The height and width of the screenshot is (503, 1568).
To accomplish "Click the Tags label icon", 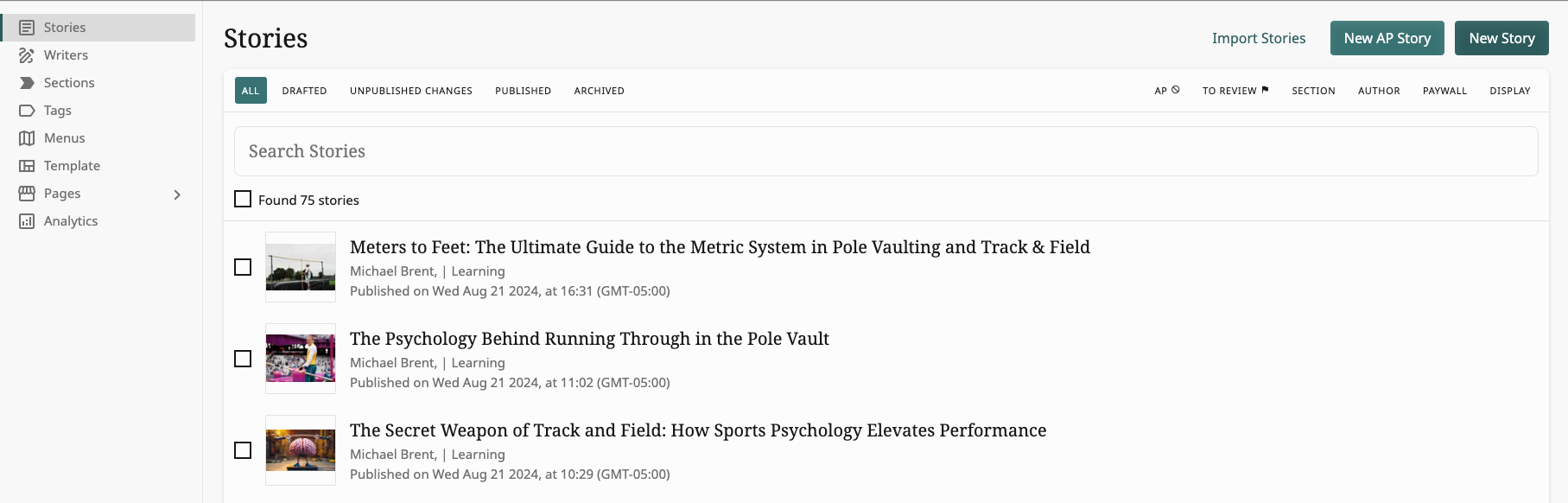I will tap(27, 111).
